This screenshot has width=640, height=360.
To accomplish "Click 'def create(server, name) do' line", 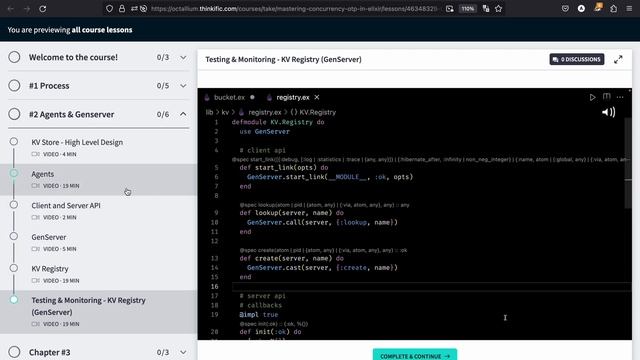I will click(x=291, y=258).
